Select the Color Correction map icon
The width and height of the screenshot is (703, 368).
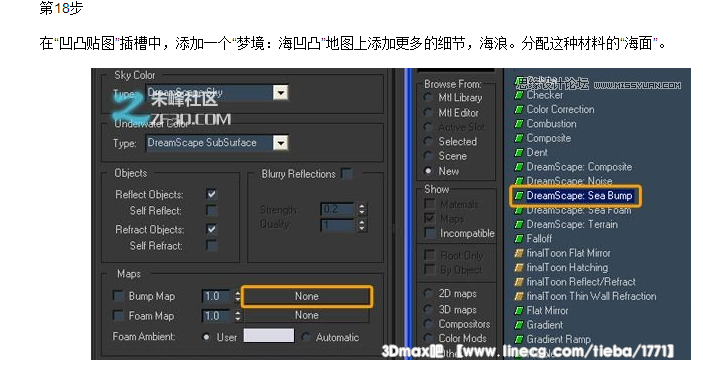(x=519, y=109)
